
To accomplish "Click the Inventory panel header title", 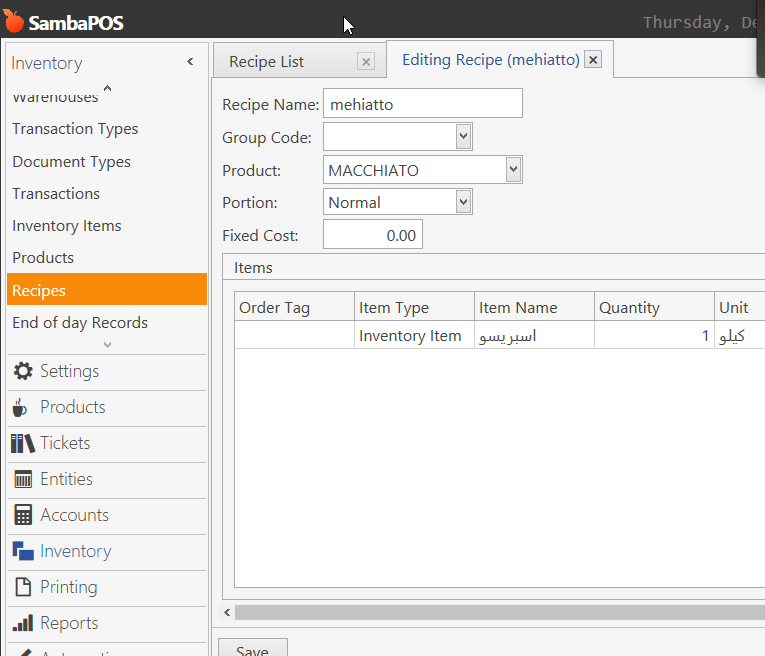I will [47, 63].
